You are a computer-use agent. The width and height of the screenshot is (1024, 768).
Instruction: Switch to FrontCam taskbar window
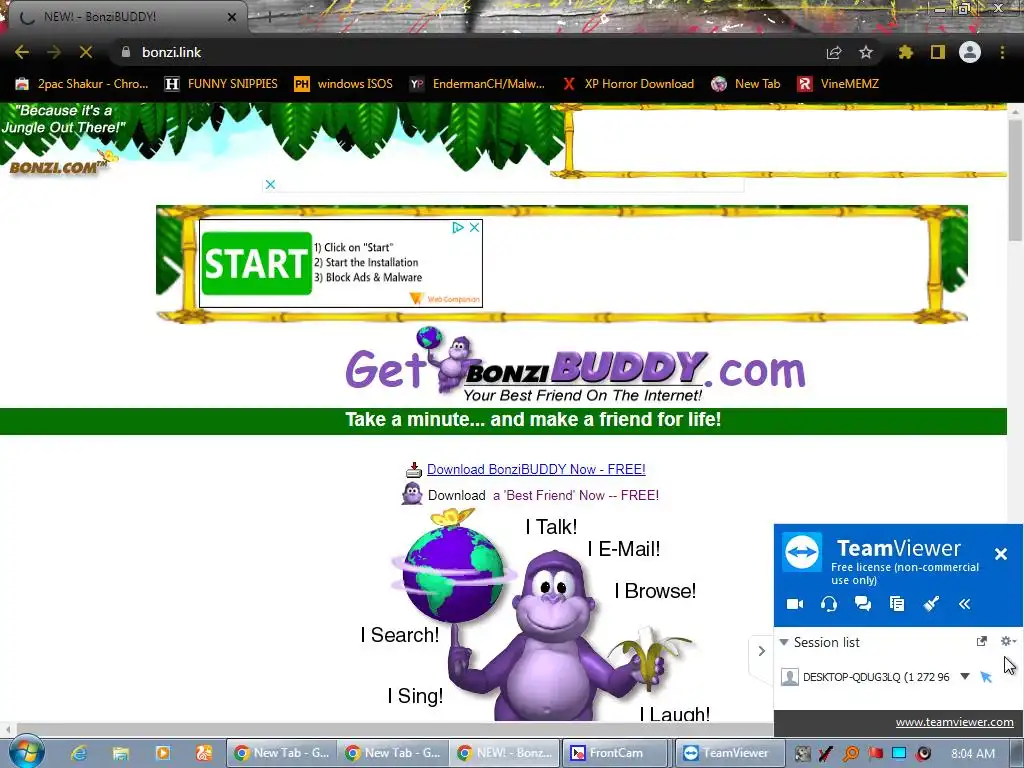[x=616, y=753]
